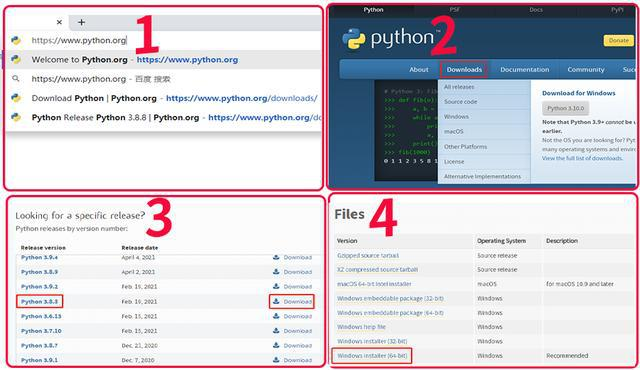
Task: Click the 'Operating System' column header
Action: (x=501, y=241)
